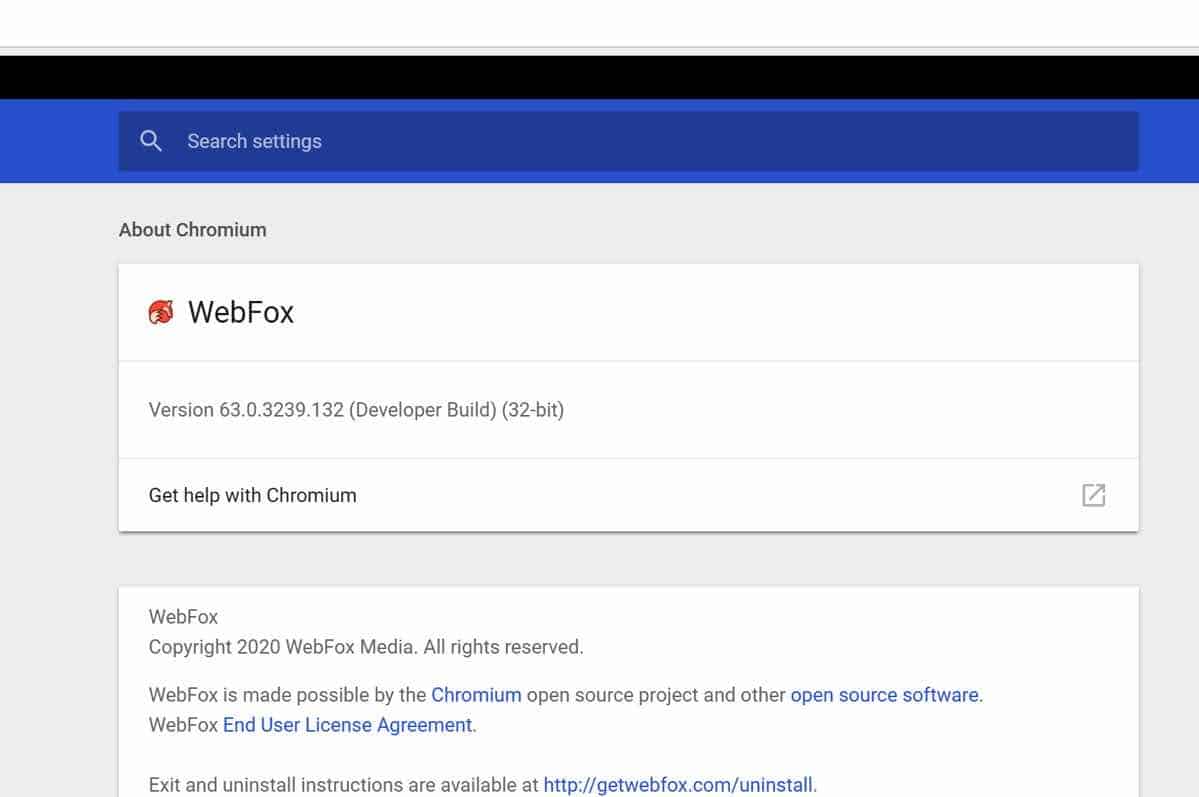The image size is (1199, 797).
Task: Open Get help with Chromium
Action: 628,495
